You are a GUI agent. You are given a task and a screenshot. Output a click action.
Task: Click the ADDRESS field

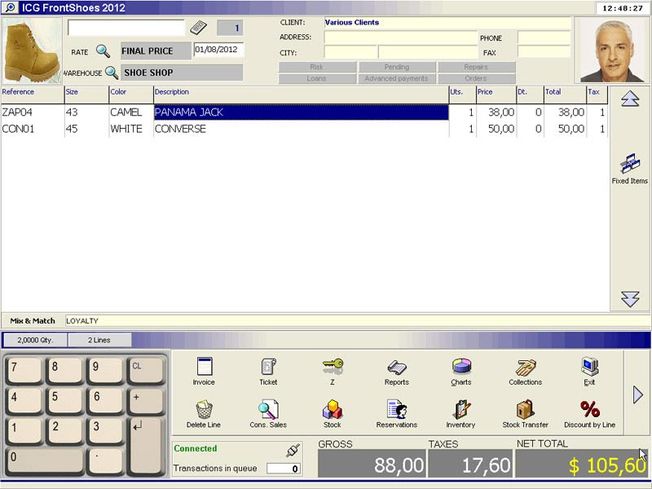click(x=400, y=37)
